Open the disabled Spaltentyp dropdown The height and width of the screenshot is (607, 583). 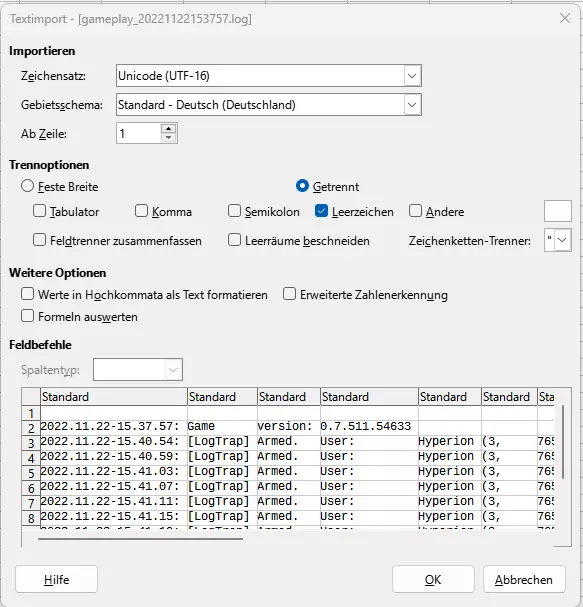138,370
